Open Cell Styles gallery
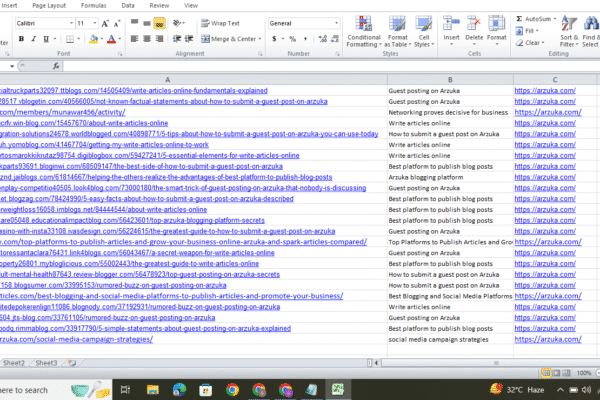Screen dimensions: 600x400 click(x=424, y=32)
